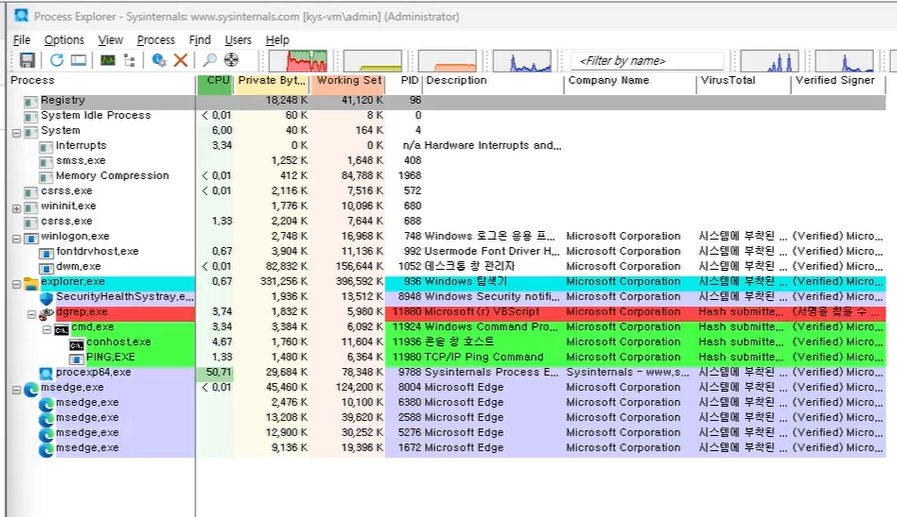Open the Users menu

pos(238,40)
